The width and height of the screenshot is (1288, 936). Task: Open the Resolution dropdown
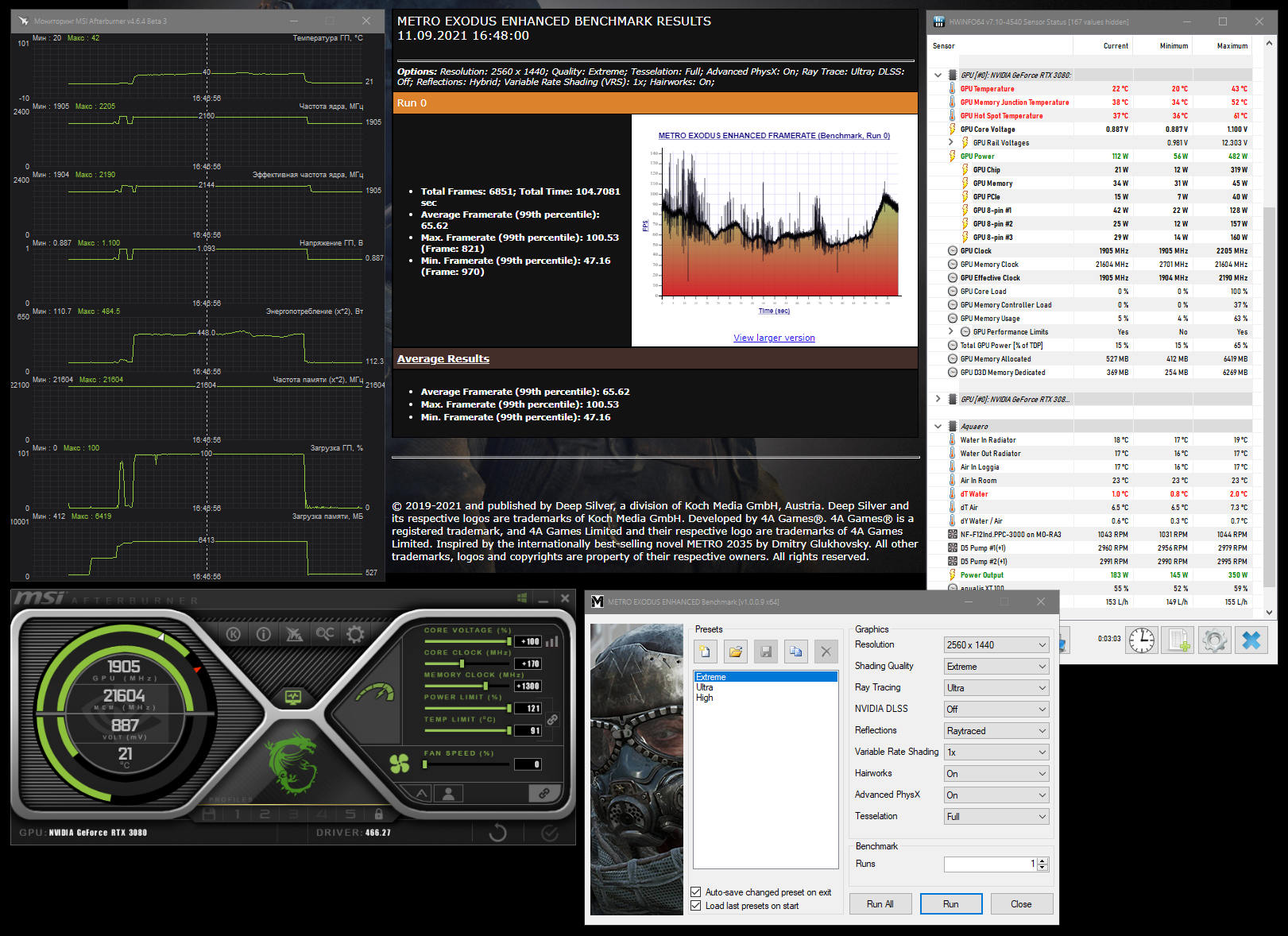point(997,644)
